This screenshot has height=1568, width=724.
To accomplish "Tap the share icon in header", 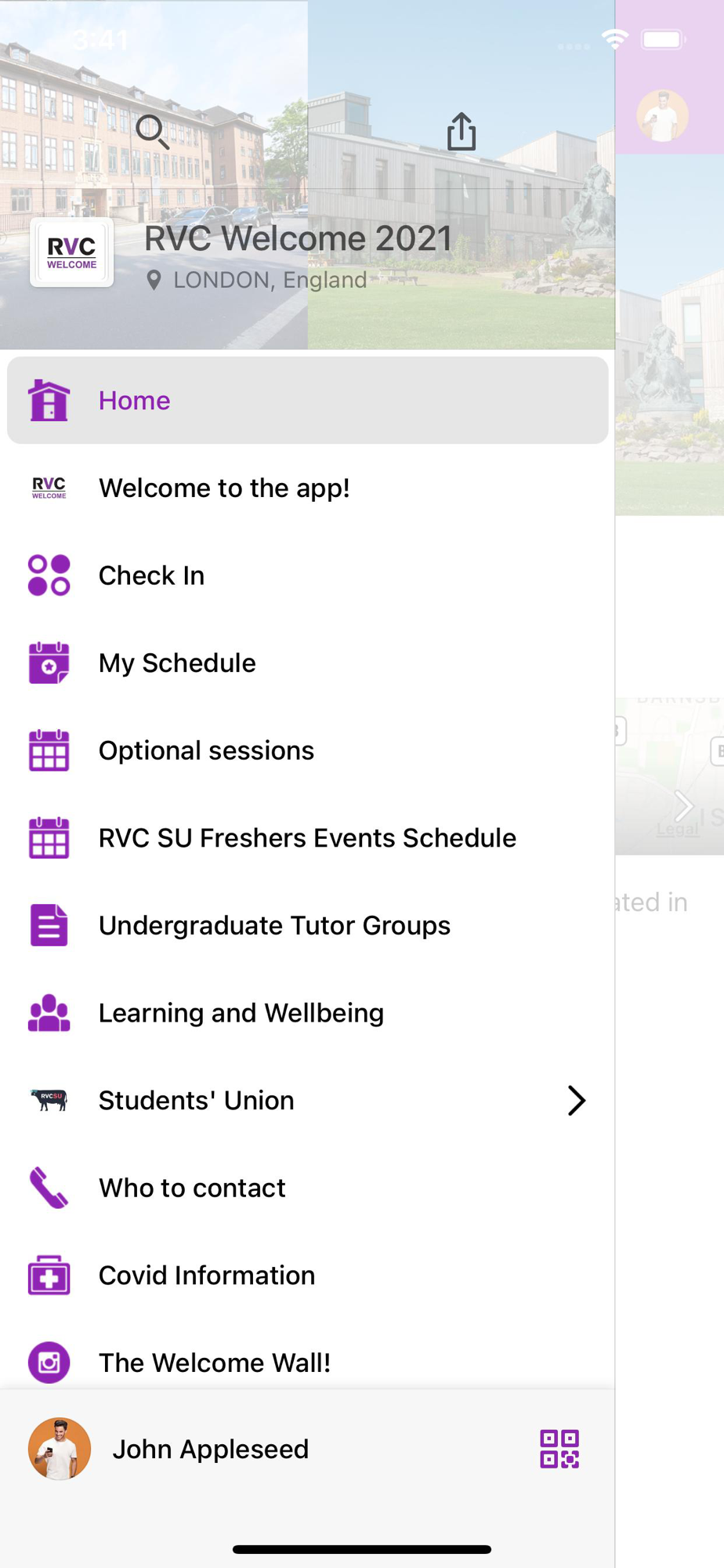I will pos(462,131).
